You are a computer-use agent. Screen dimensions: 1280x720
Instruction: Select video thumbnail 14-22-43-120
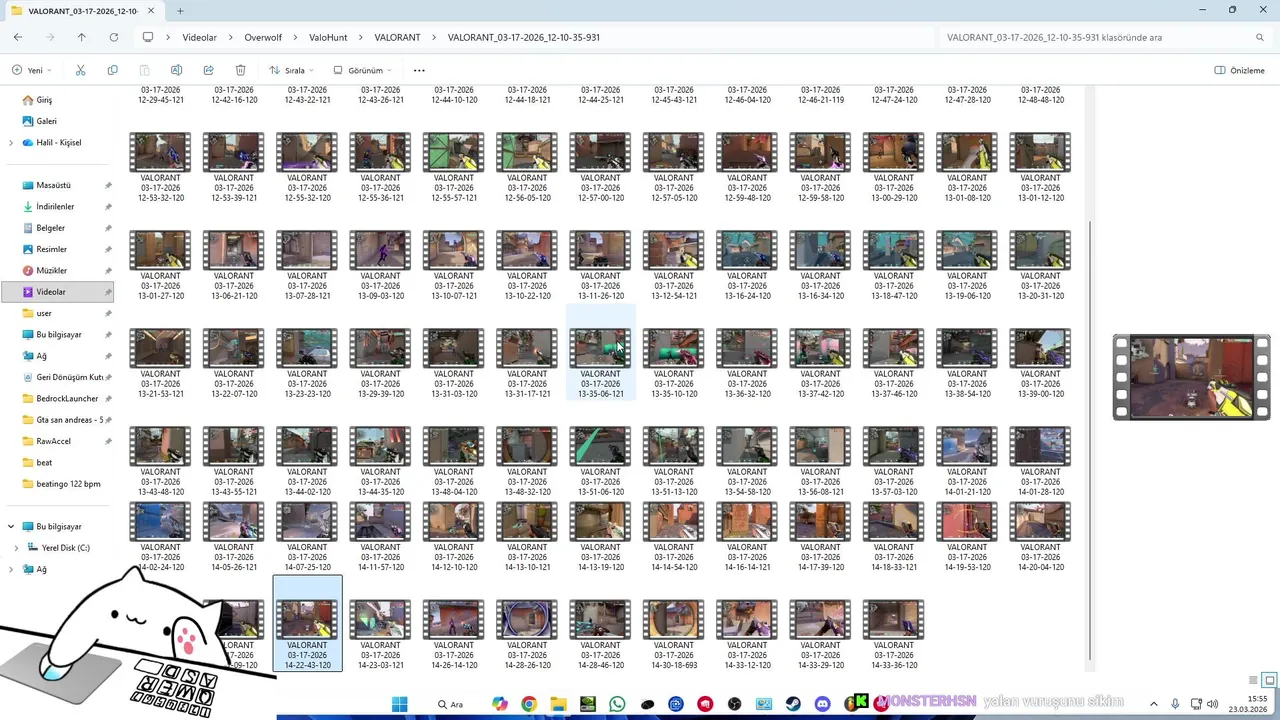tap(307, 623)
